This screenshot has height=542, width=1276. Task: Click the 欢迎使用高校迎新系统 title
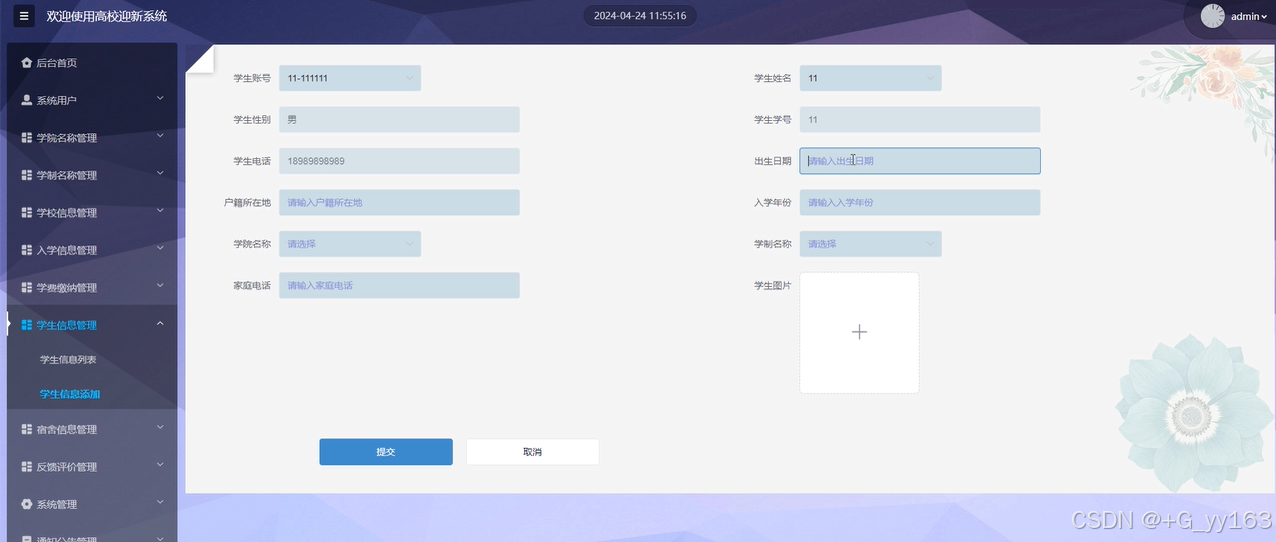click(x=107, y=16)
